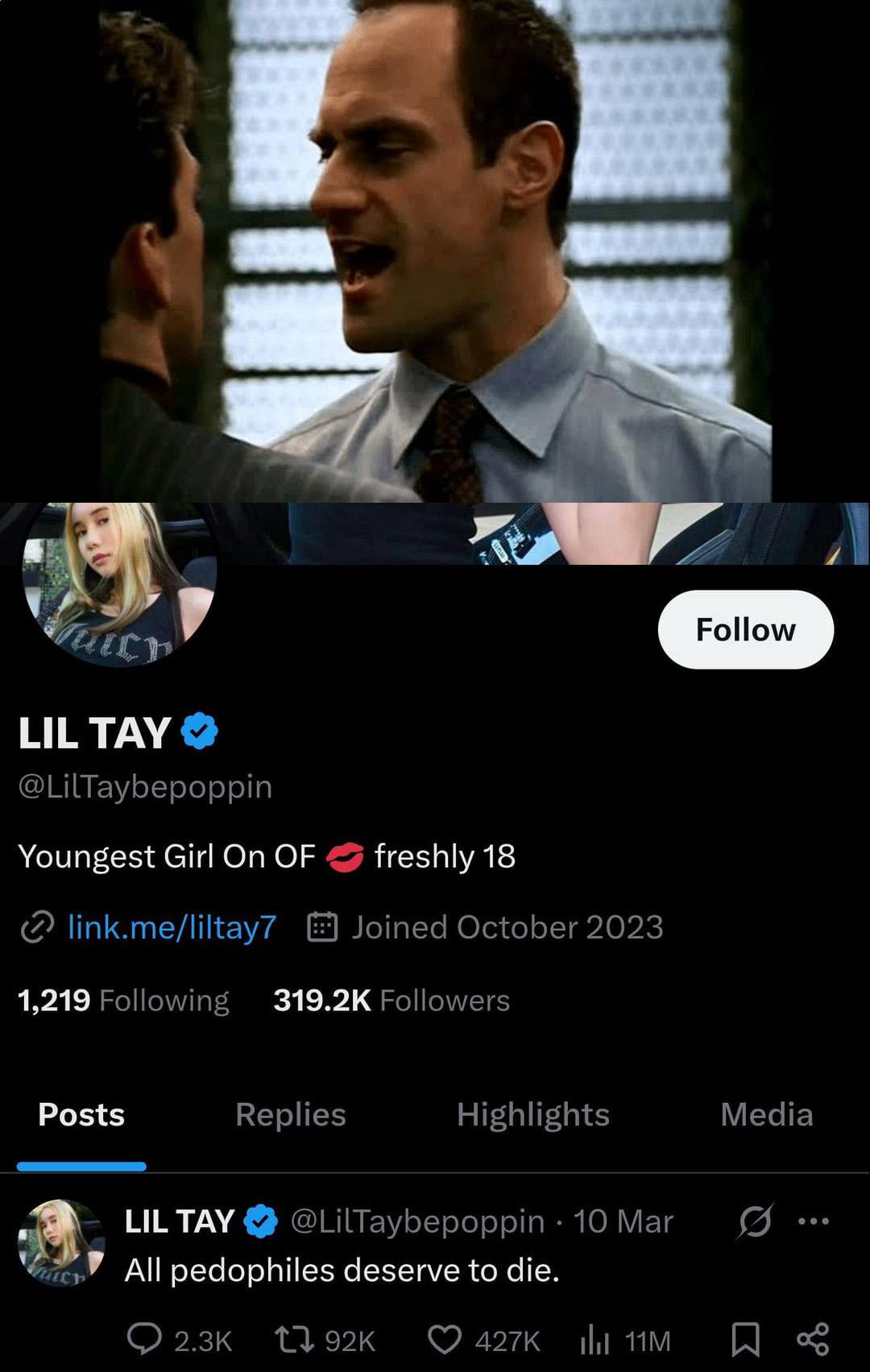870x1372 pixels.
Task: View the 1,219 Following list
Action: [123, 1001]
